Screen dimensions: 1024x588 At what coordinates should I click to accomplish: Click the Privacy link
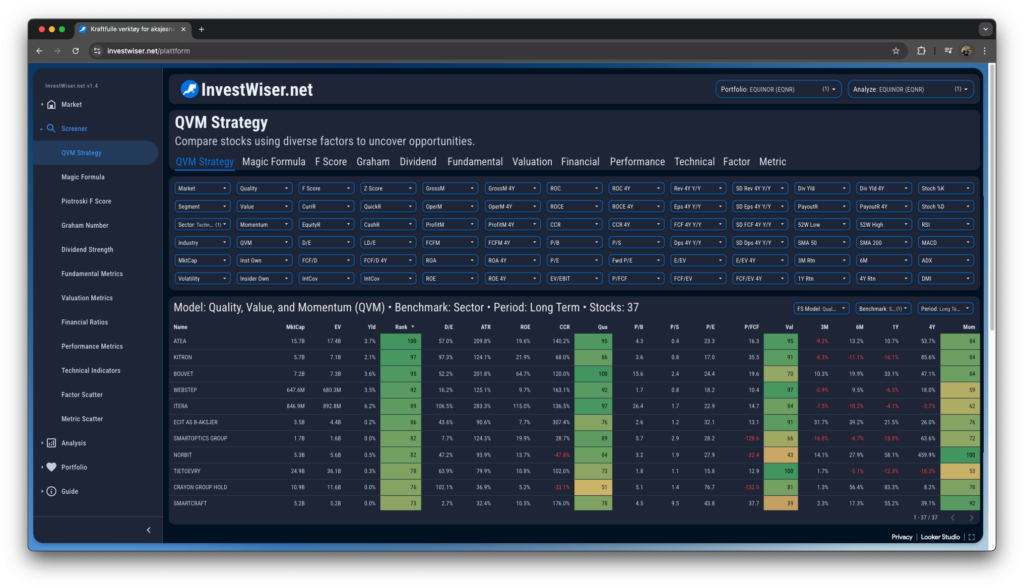902,537
